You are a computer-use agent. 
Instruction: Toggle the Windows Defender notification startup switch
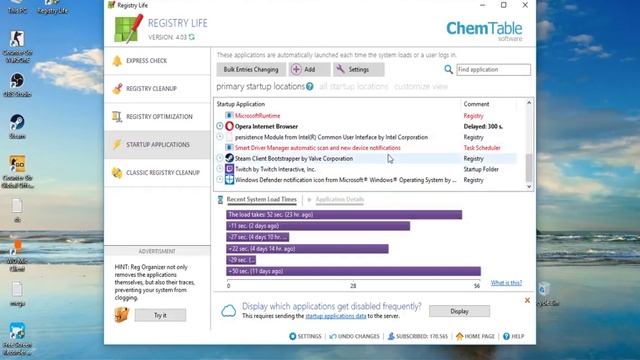(220, 180)
